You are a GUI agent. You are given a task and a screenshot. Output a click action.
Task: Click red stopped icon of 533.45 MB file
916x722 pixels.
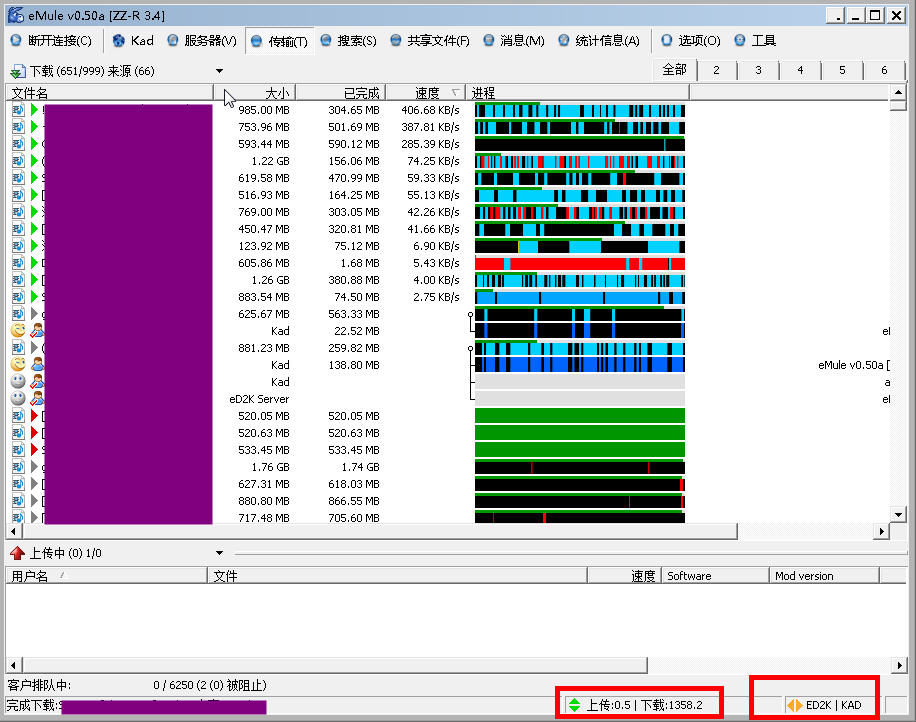pyautogui.click(x=34, y=450)
